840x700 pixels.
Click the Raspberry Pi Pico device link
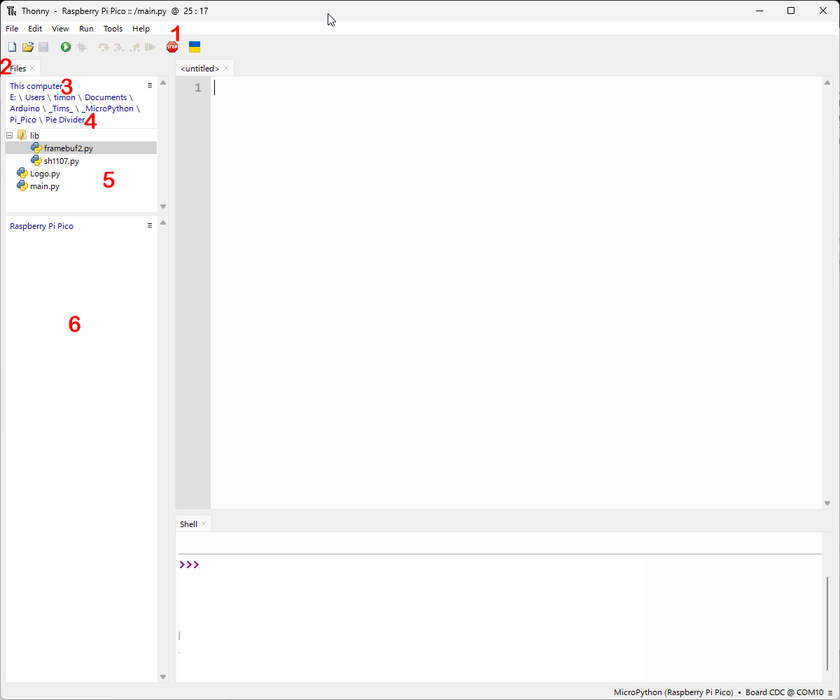(41, 227)
